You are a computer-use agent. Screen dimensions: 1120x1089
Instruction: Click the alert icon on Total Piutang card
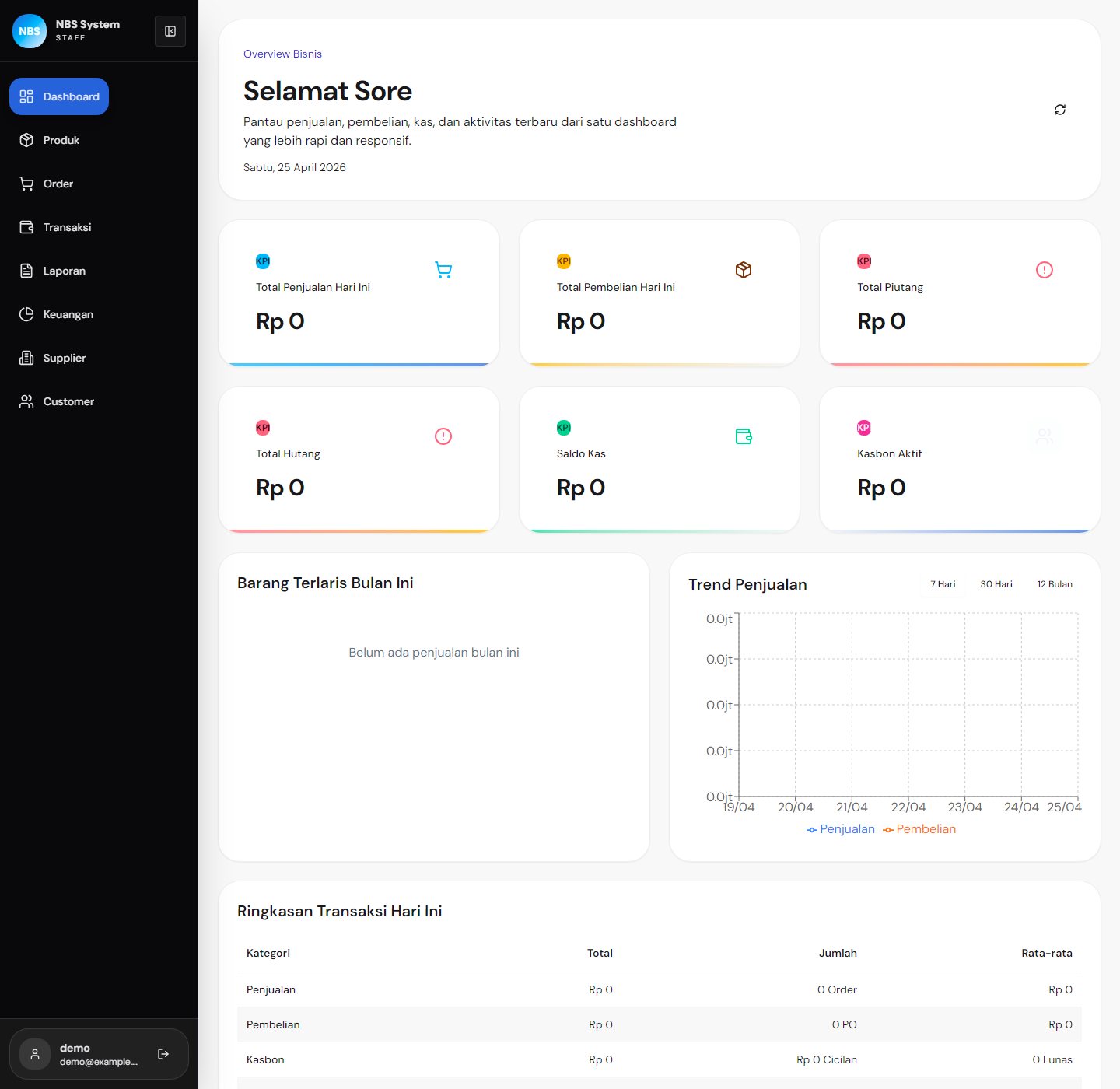pos(1045,270)
